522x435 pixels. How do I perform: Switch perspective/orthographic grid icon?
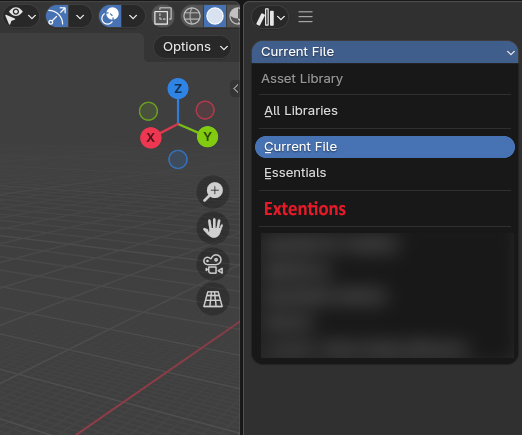[213, 299]
